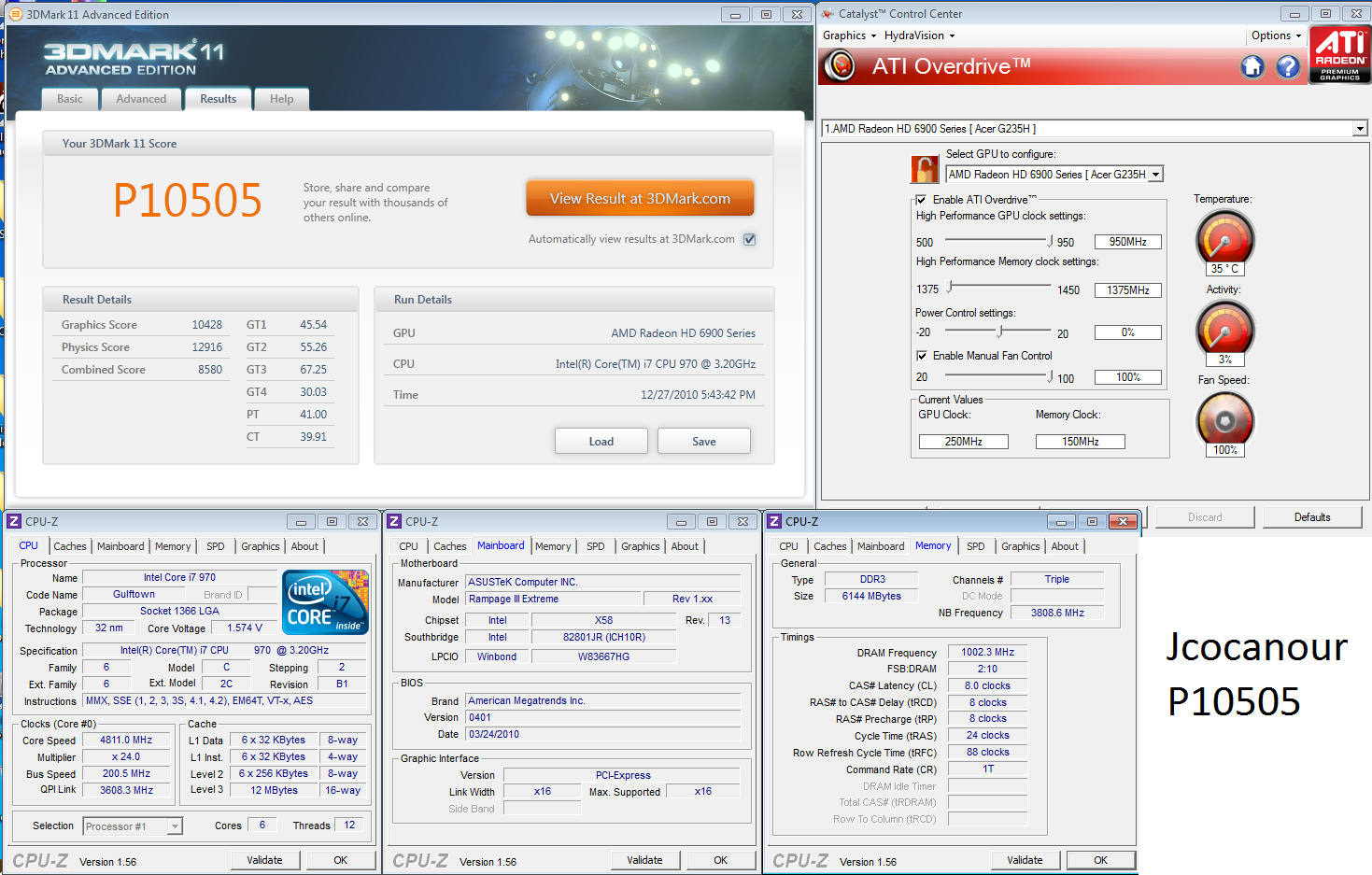Open Memory tab in the first CPU-Z window
1372x875 pixels.
coord(173,546)
